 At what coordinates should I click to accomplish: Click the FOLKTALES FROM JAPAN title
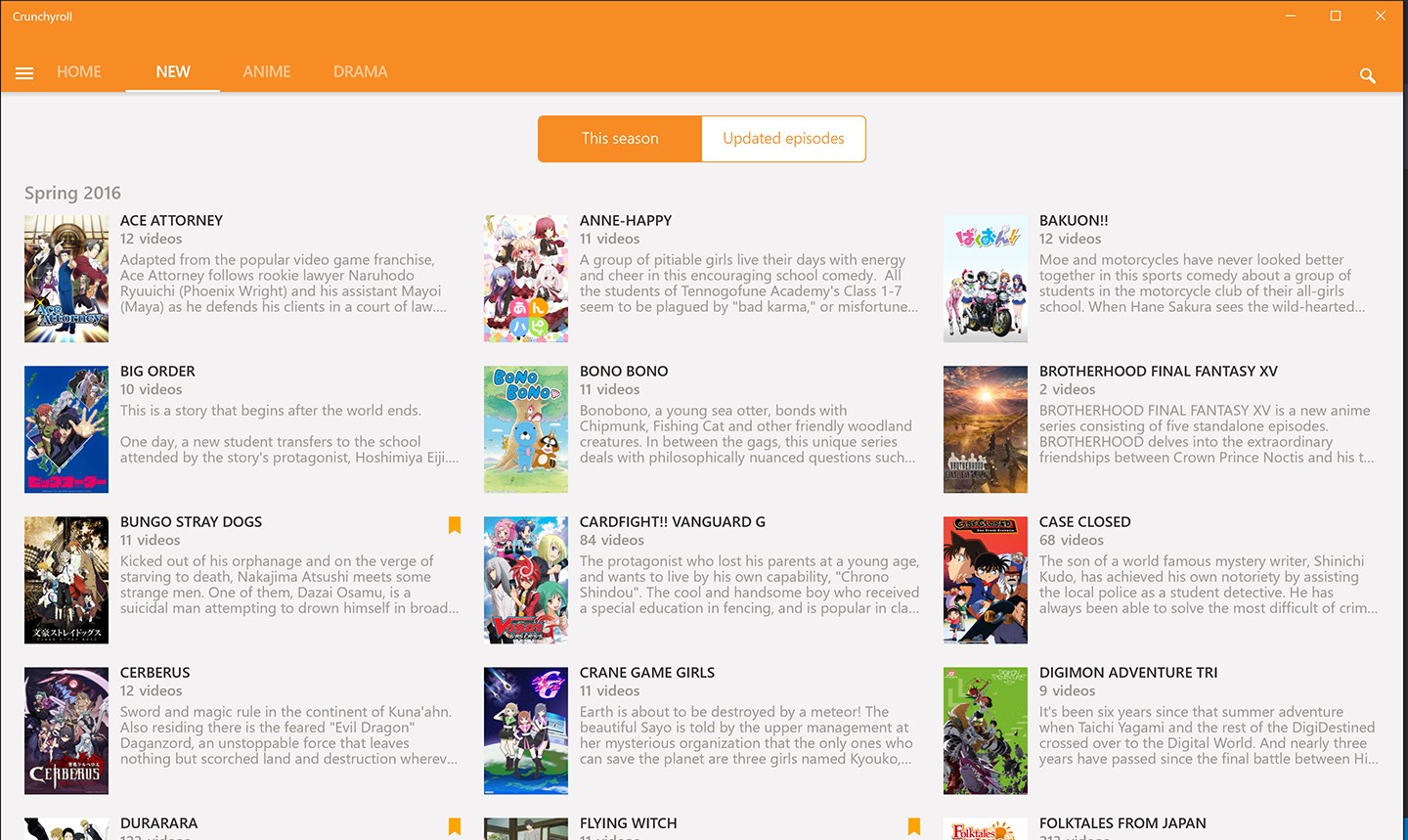pos(1122,823)
